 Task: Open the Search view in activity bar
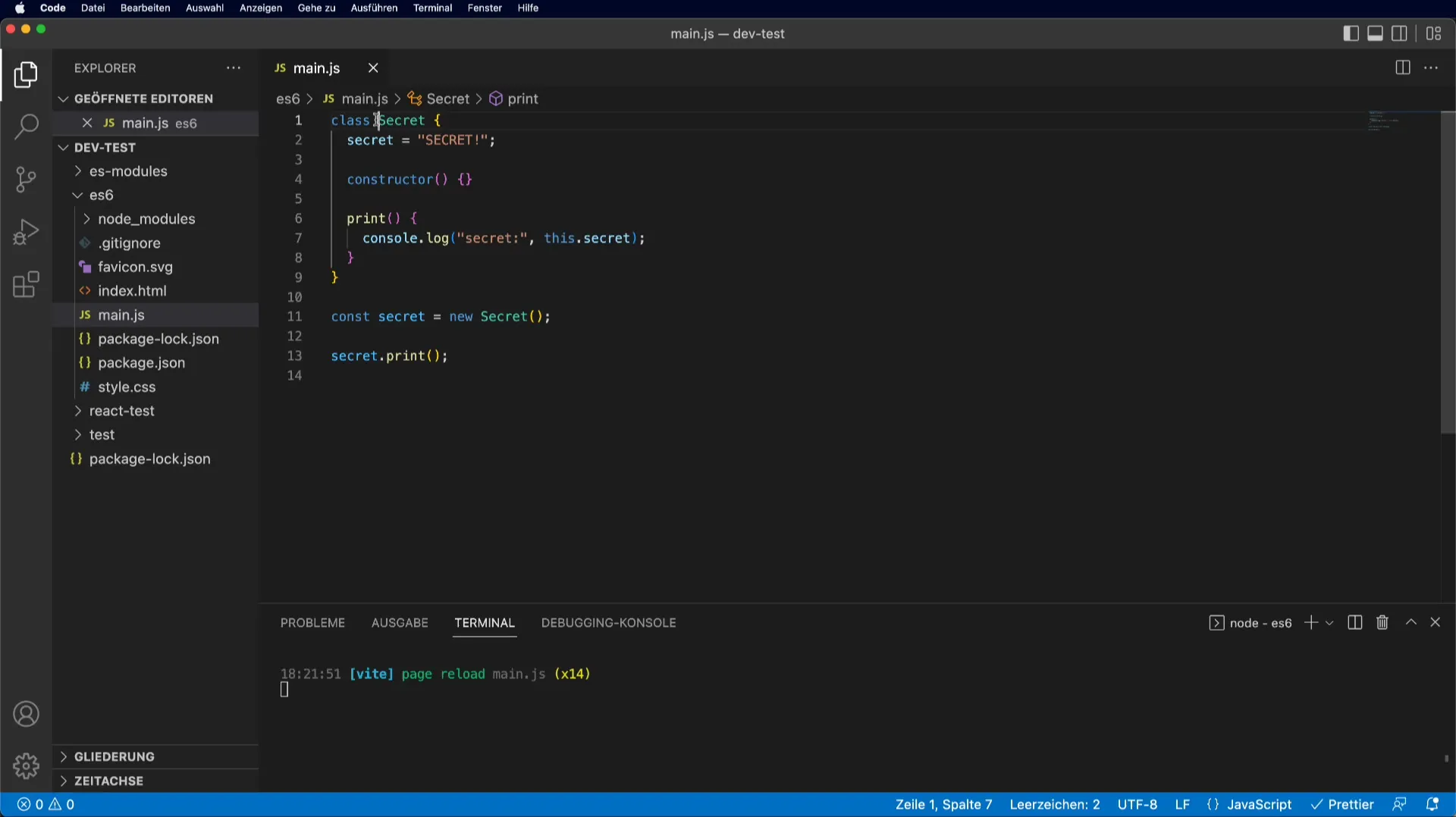point(26,127)
